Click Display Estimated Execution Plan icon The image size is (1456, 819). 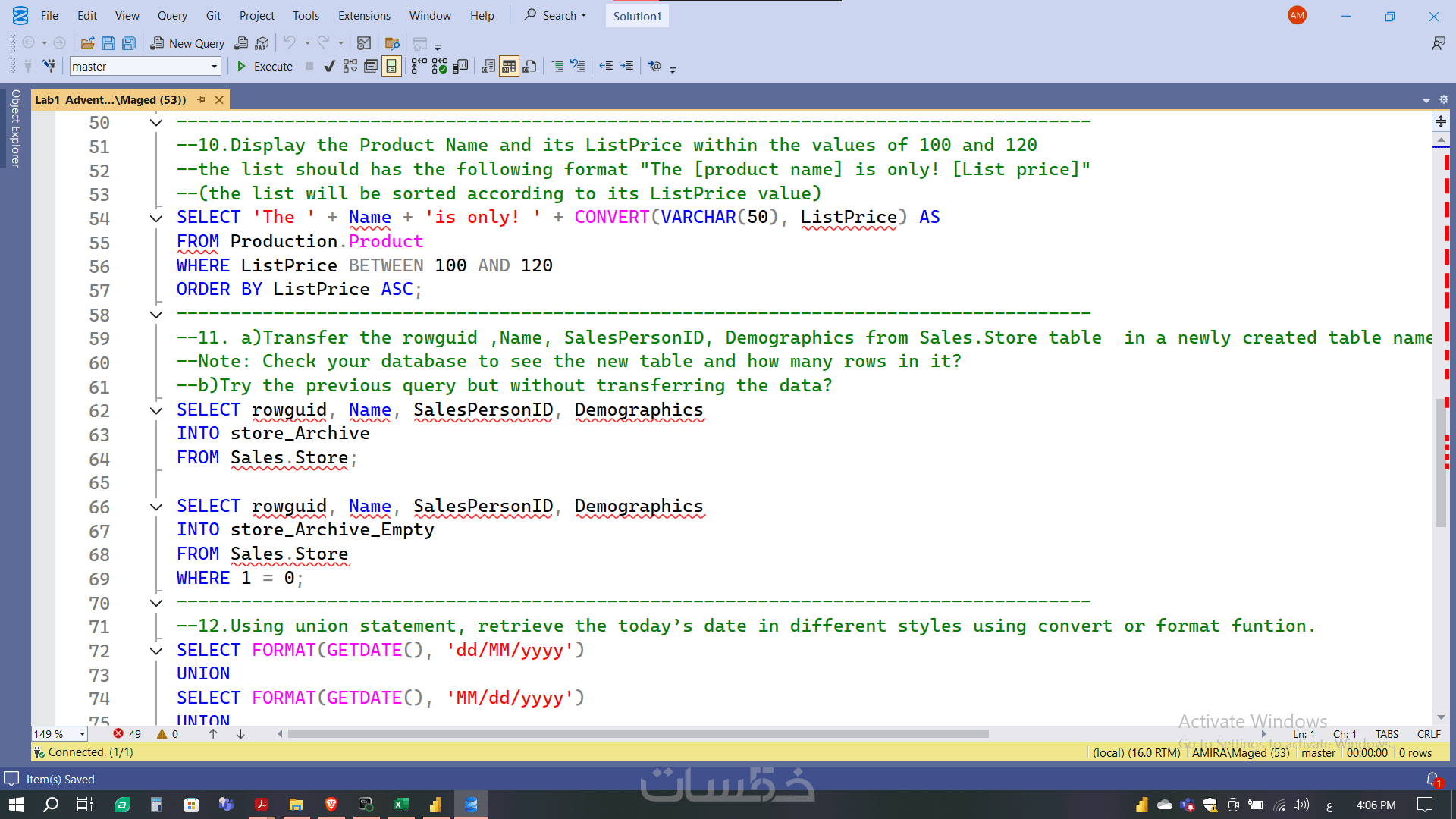350,67
